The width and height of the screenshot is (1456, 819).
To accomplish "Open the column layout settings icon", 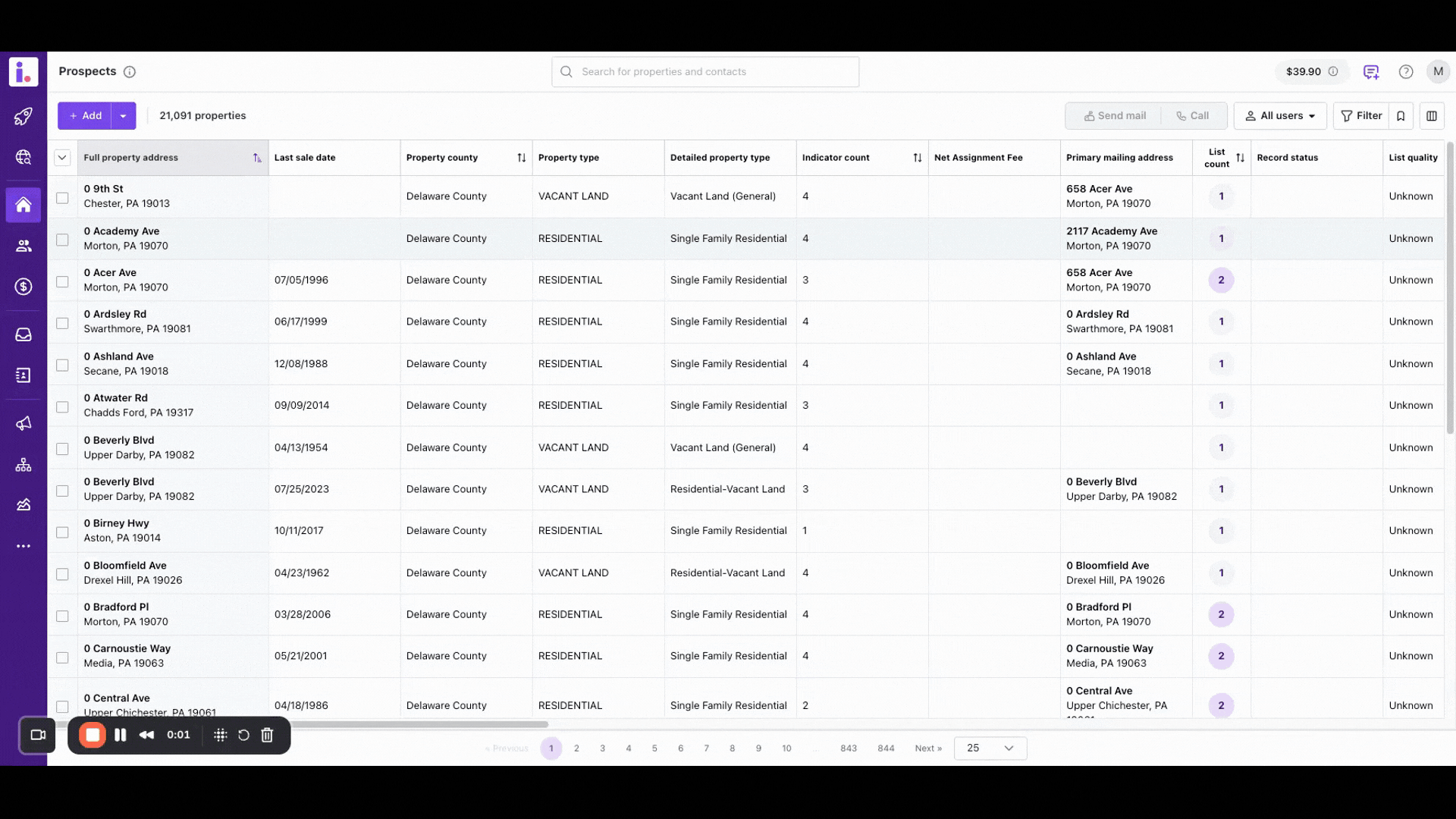I will click(1431, 116).
